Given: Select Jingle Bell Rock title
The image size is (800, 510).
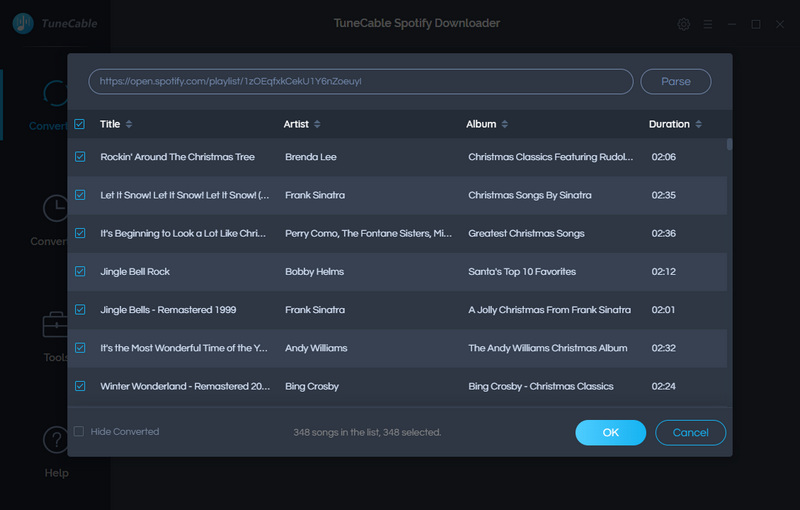Looking at the screenshot, I should (135, 271).
